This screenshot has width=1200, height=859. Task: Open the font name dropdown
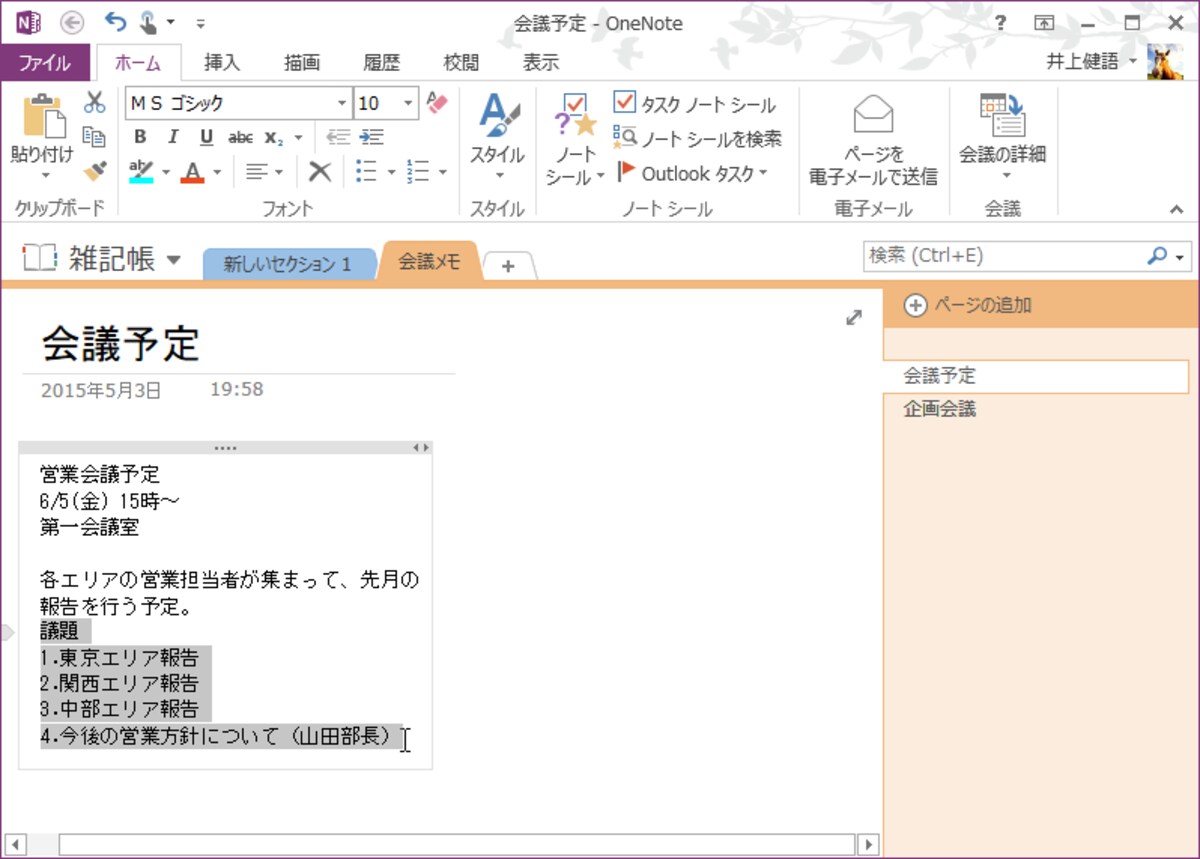[342, 103]
